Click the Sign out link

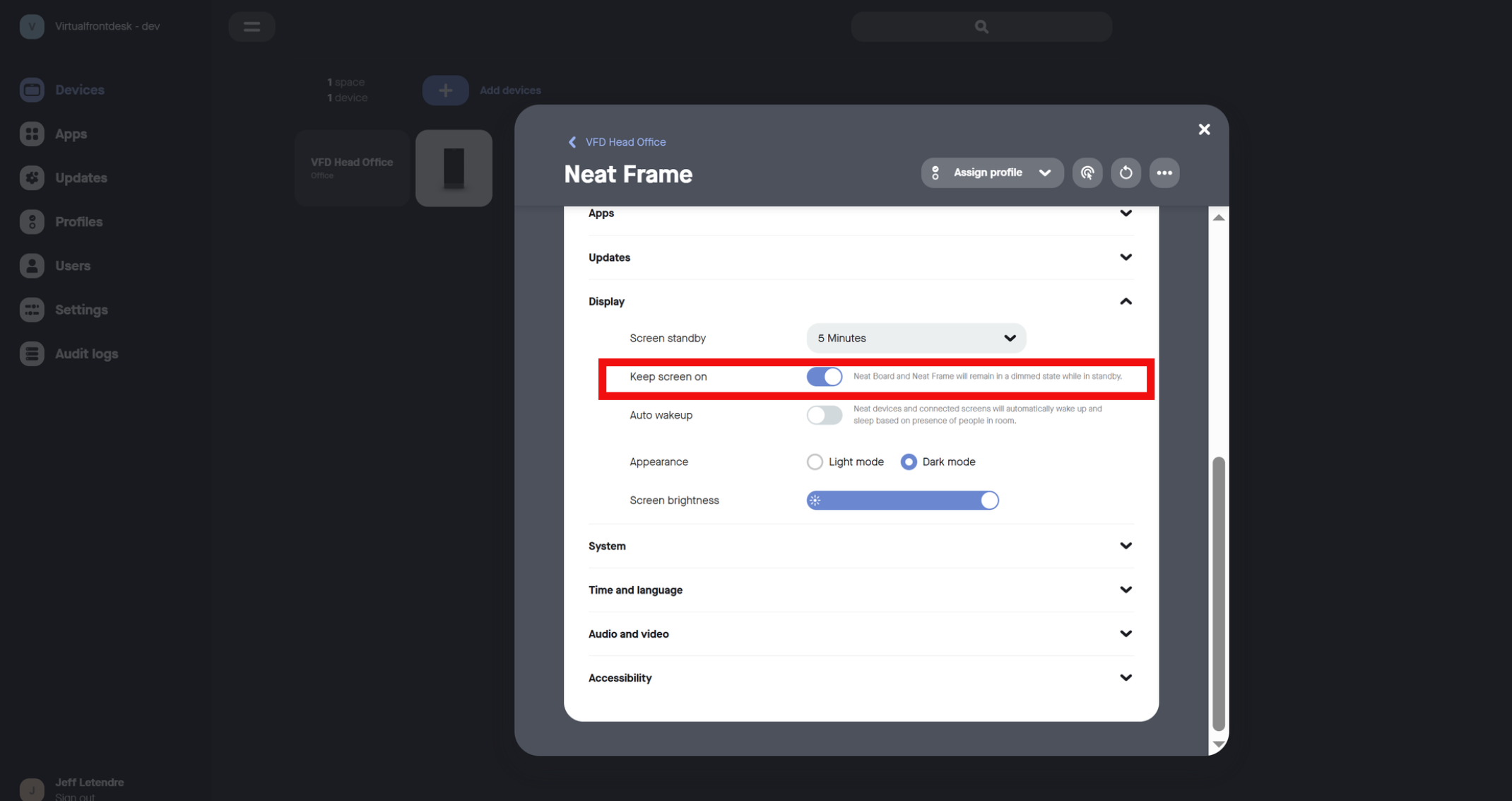click(x=75, y=796)
